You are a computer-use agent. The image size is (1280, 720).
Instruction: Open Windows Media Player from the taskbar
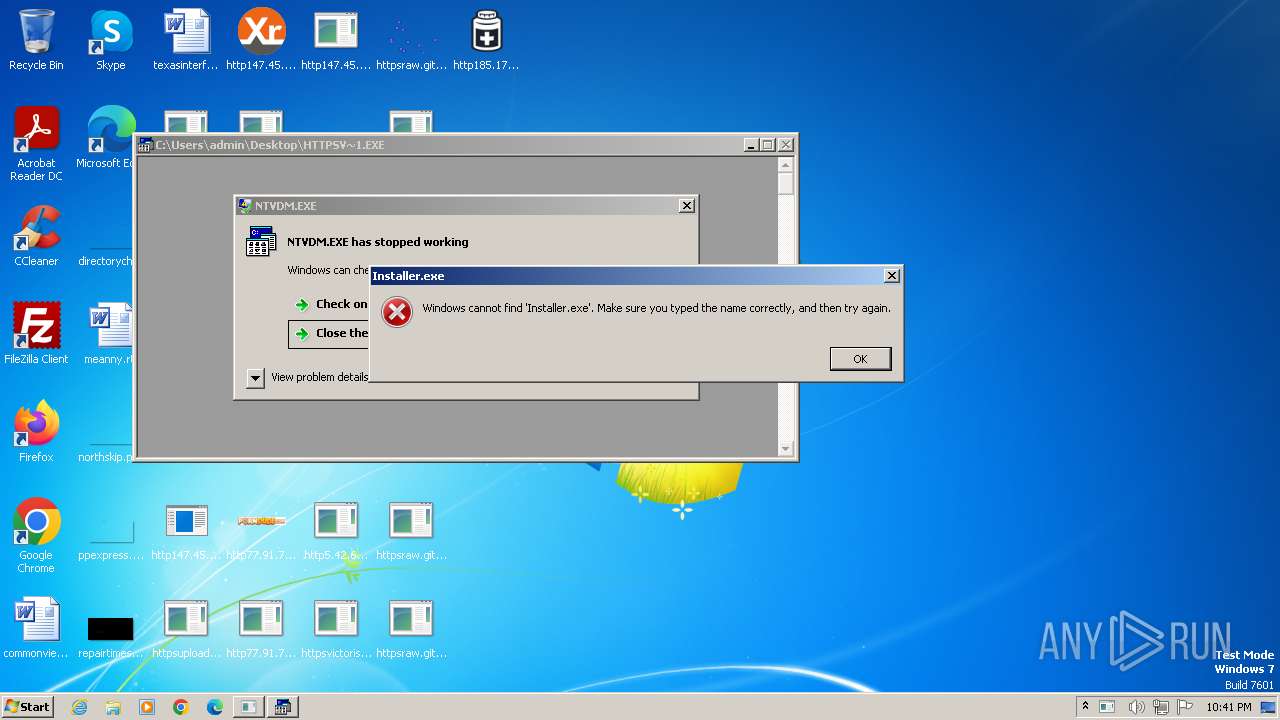(147, 707)
